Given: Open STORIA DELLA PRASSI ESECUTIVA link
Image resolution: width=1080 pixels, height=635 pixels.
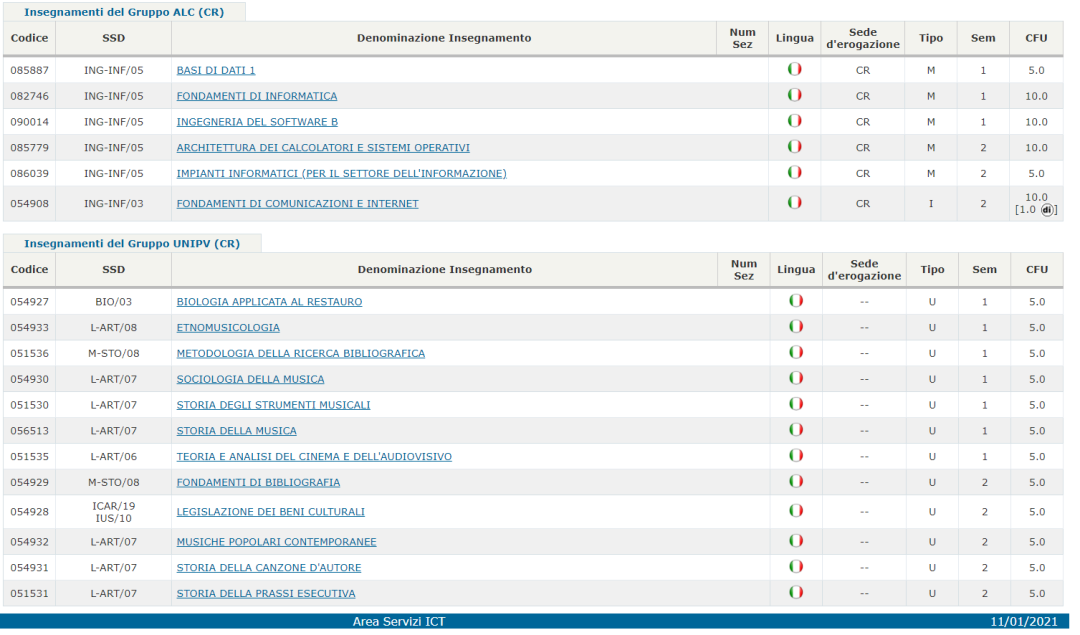Looking at the screenshot, I should tap(266, 594).
